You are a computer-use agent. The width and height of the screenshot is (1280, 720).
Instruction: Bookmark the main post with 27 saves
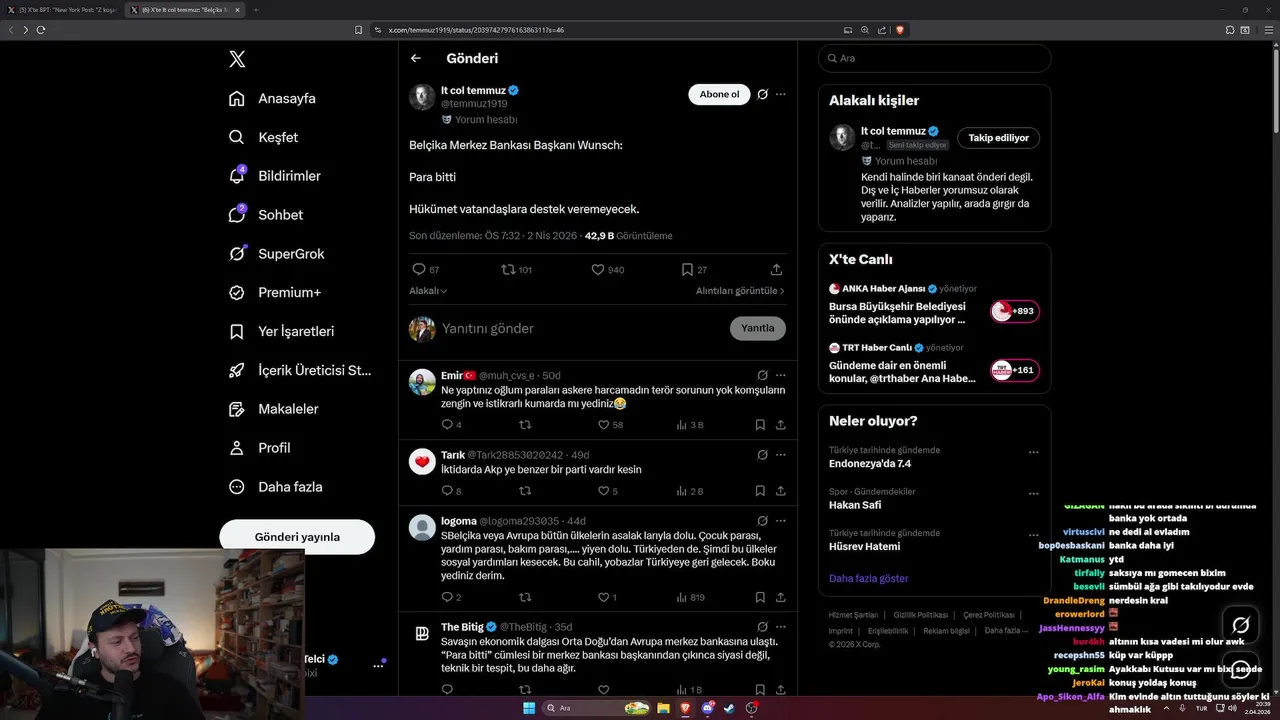click(x=687, y=270)
